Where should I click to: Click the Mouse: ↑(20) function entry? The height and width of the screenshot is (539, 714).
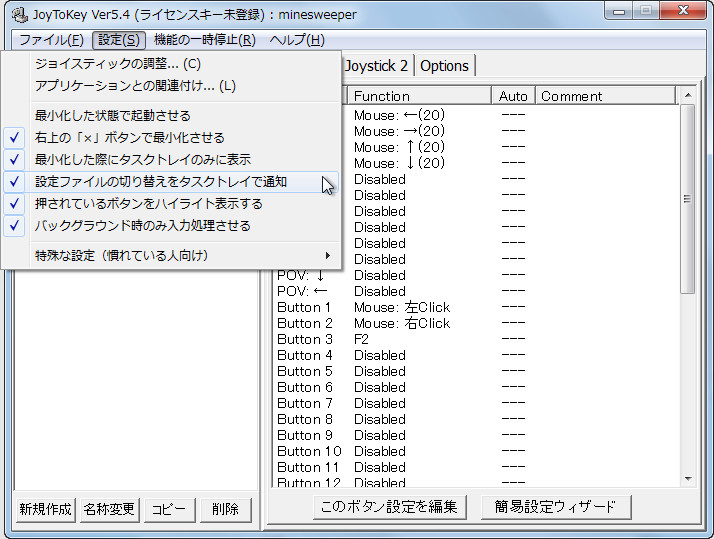399,147
